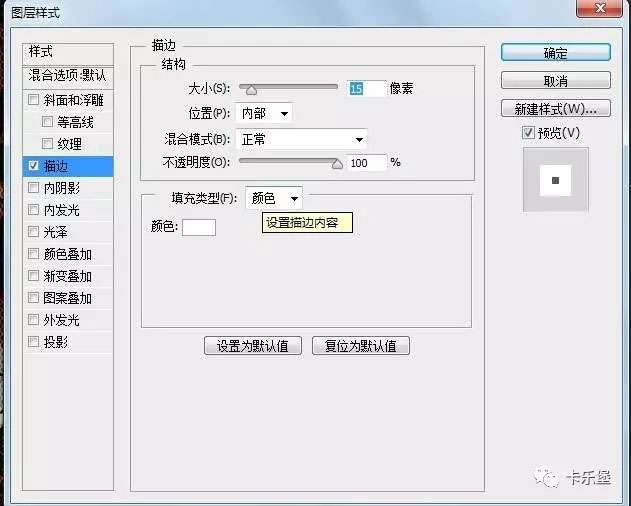
Task: Toggle the 预览(V) checkbox
Action: pyautogui.click(x=528, y=132)
